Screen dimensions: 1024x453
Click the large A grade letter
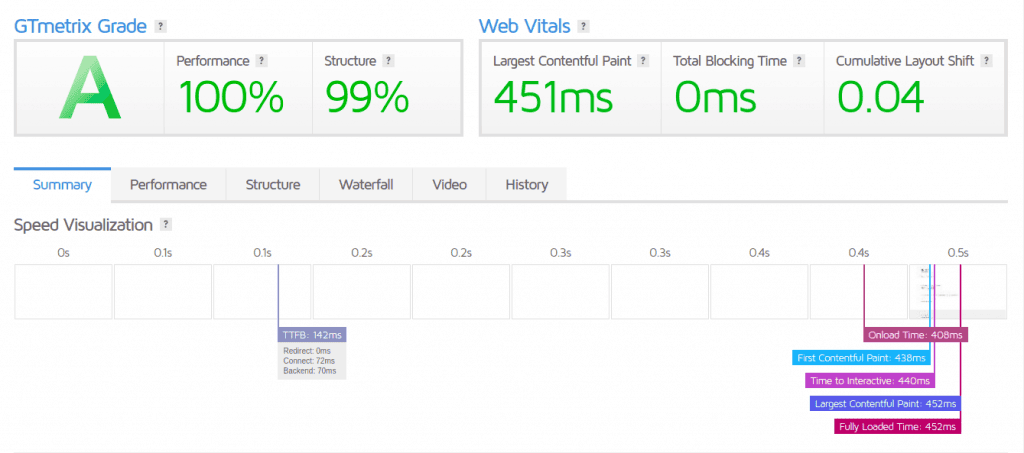pyautogui.click(x=89, y=87)
